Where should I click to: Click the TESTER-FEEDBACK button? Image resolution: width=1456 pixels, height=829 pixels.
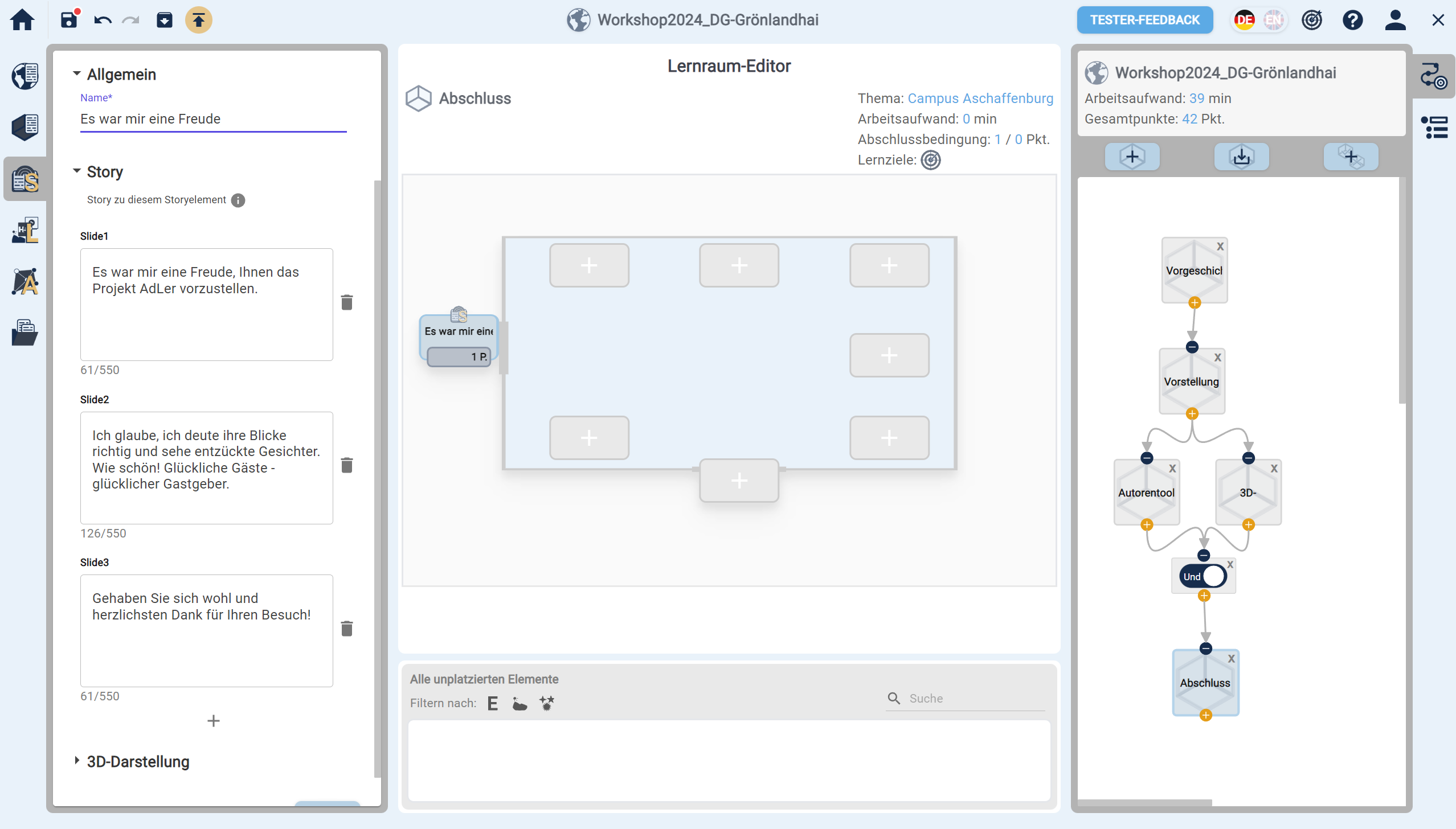(x=1144, y=20)
